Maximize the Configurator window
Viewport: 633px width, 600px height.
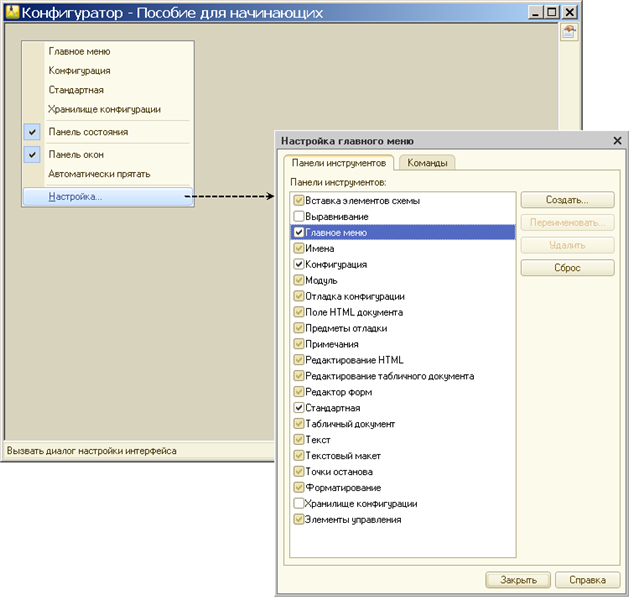pos(551,12)
